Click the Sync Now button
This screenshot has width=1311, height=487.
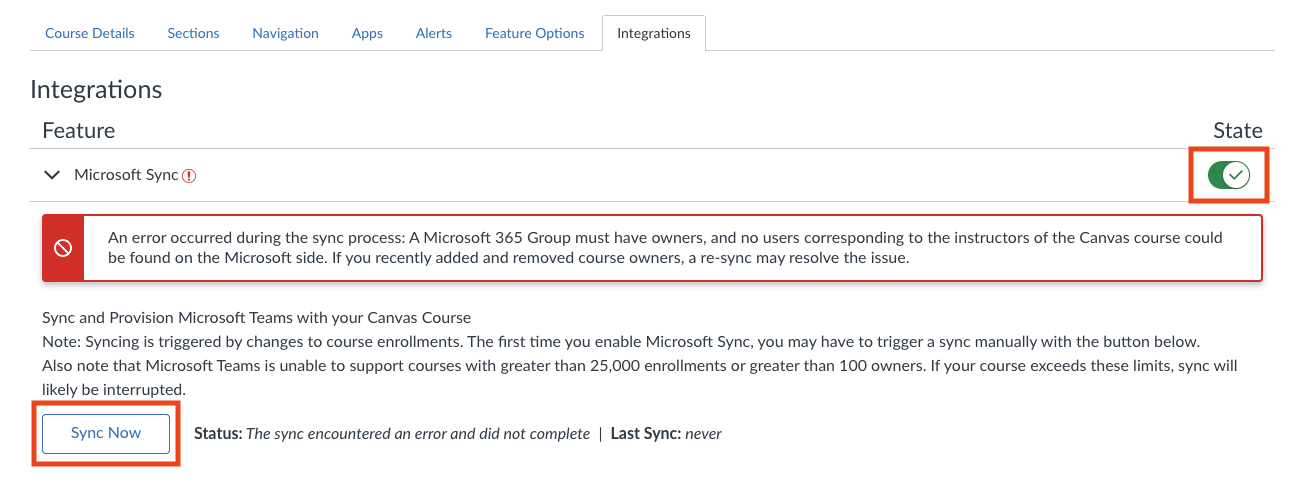106,433
